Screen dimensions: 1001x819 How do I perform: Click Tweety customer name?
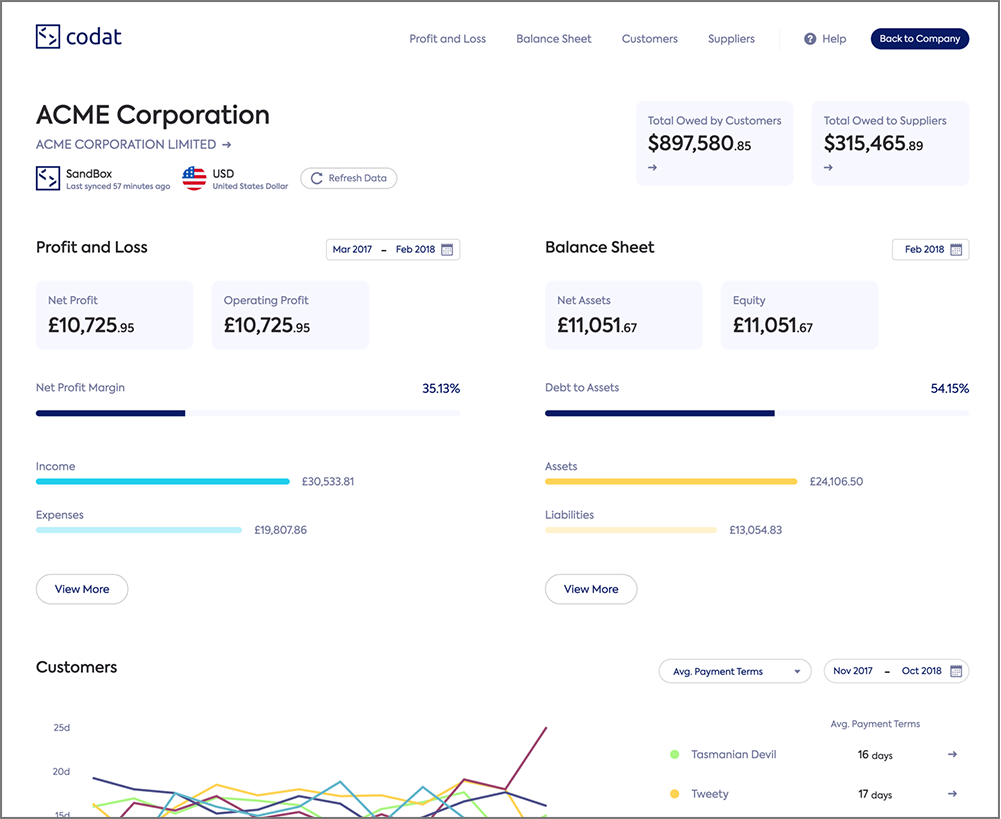tap(710, 794)
